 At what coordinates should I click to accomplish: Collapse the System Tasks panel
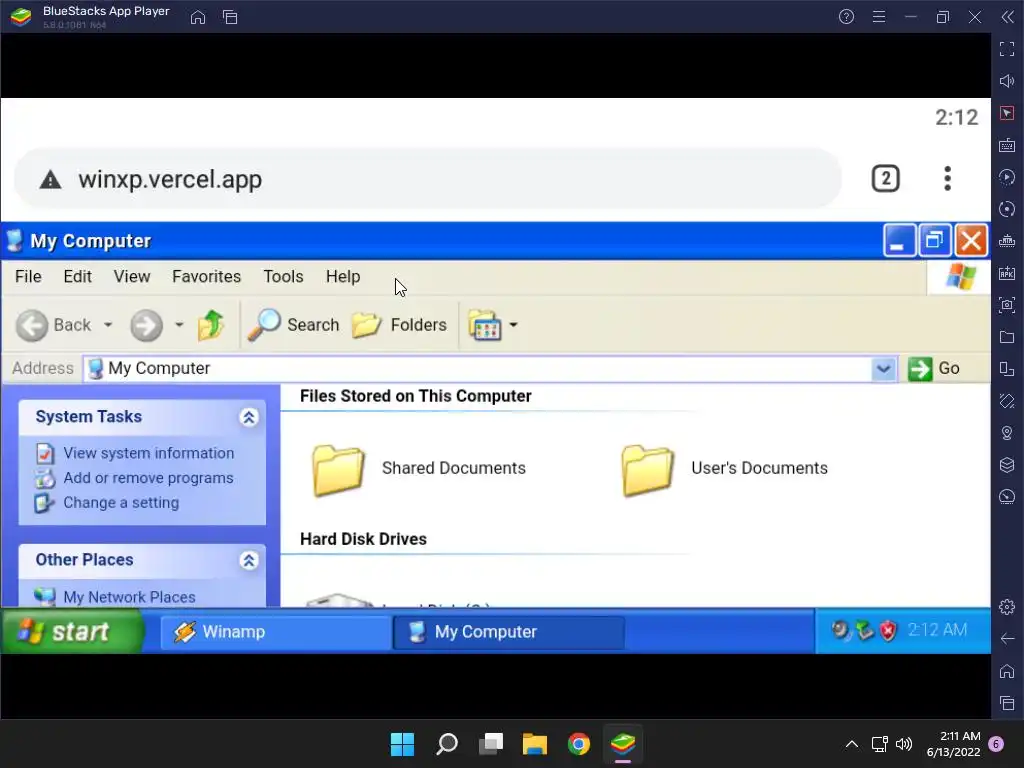[x=249, y=417]
